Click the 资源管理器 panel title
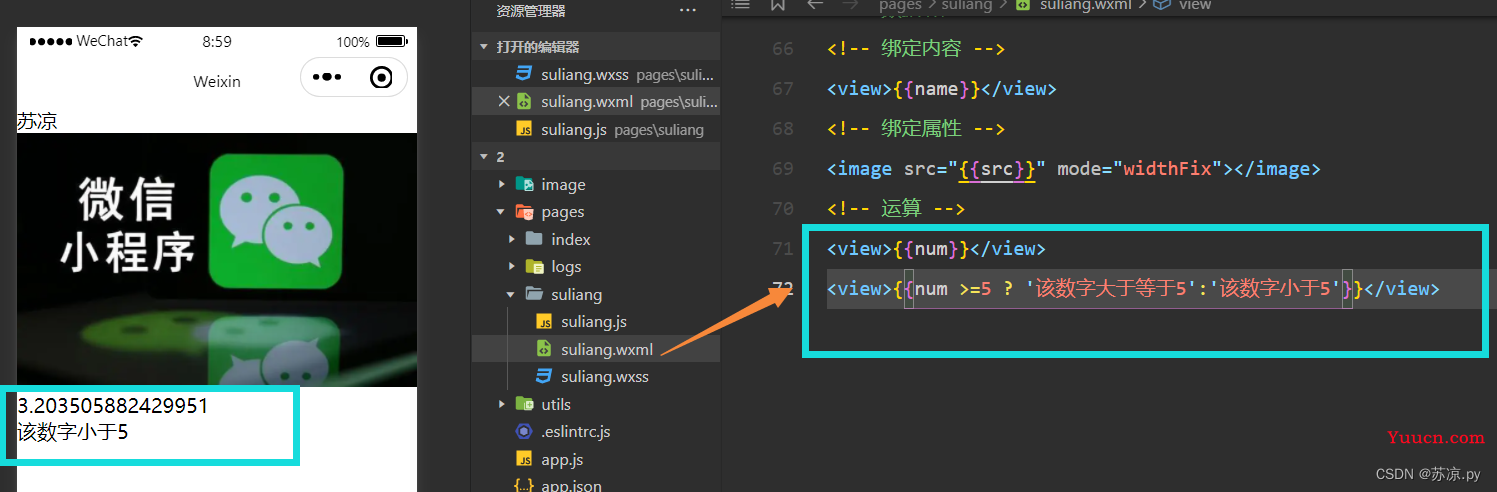This screenshot has width=1497, height=492. click(x=531, y=11)
